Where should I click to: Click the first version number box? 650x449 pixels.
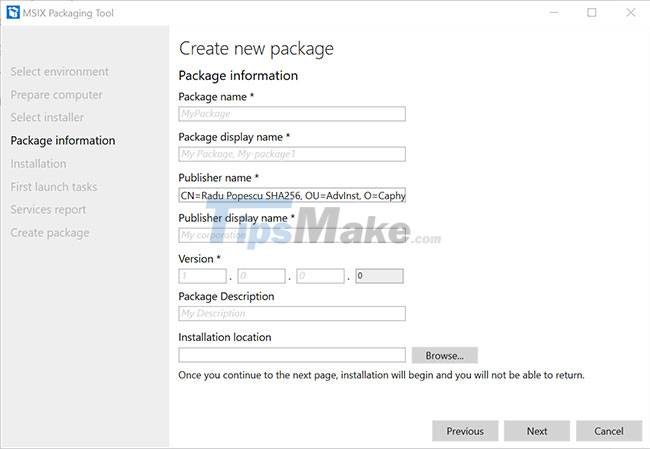click(202, 276)
